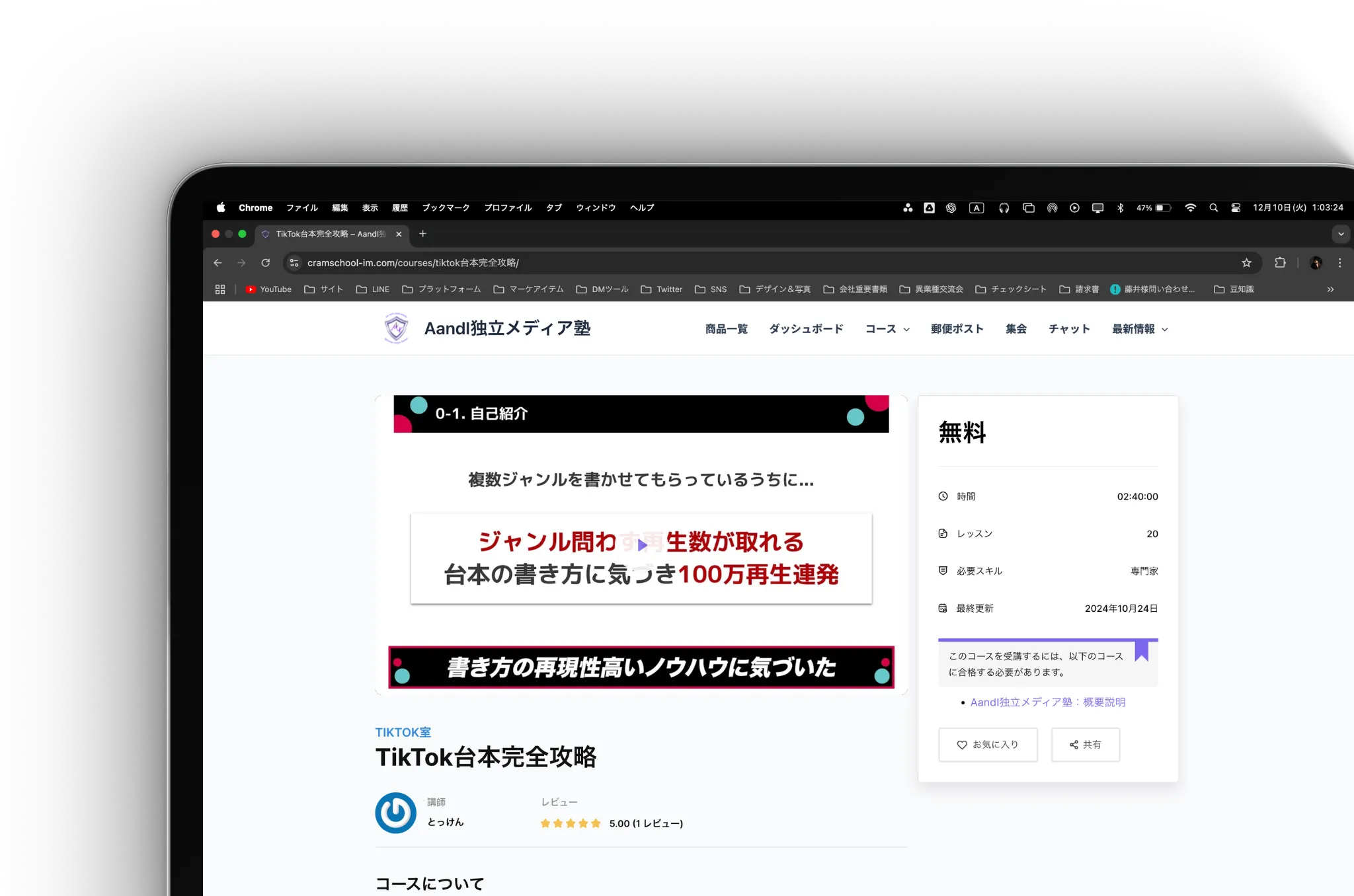Screen dimensions: 1354x896
Task: Click the address bar URL
Action: tap(413, 263)
